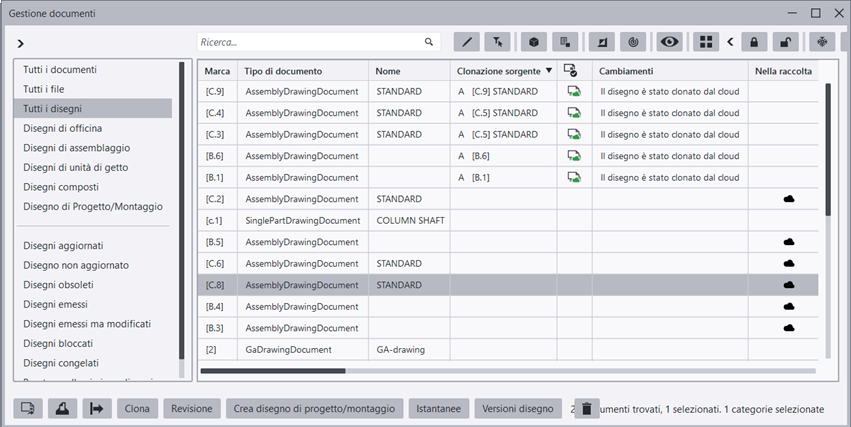The width and height of the screenshot is (851, 427).
Task: Click the horizontal scrollbar under the table
Action: 272,371
